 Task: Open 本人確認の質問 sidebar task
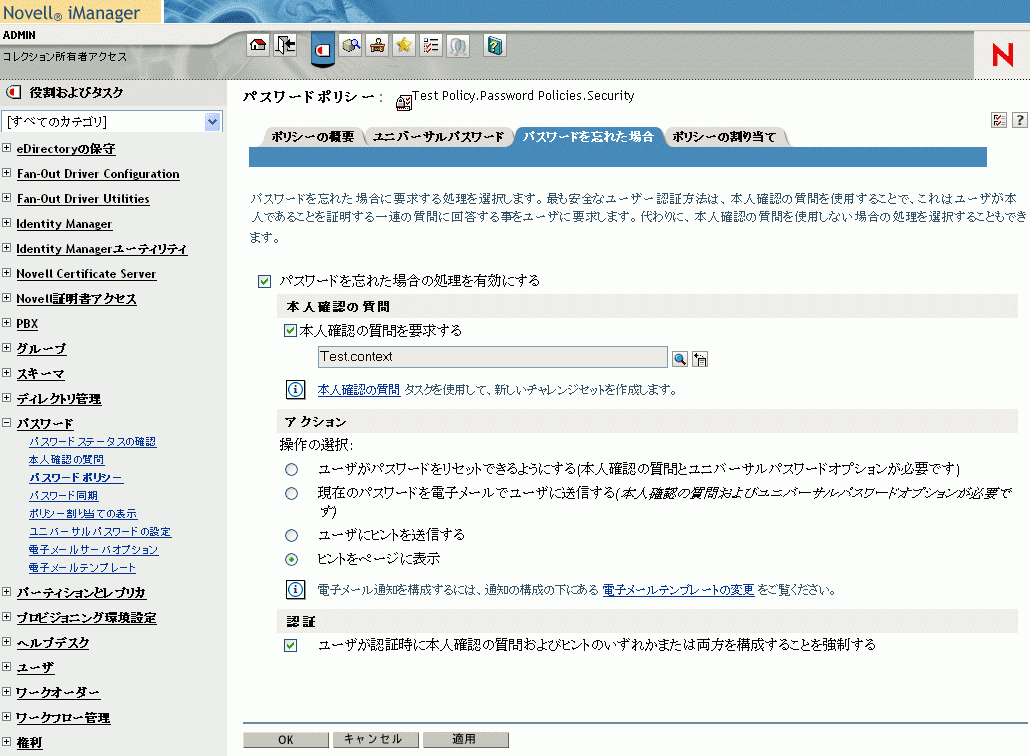pyautogui.click(x=66, y=460)
